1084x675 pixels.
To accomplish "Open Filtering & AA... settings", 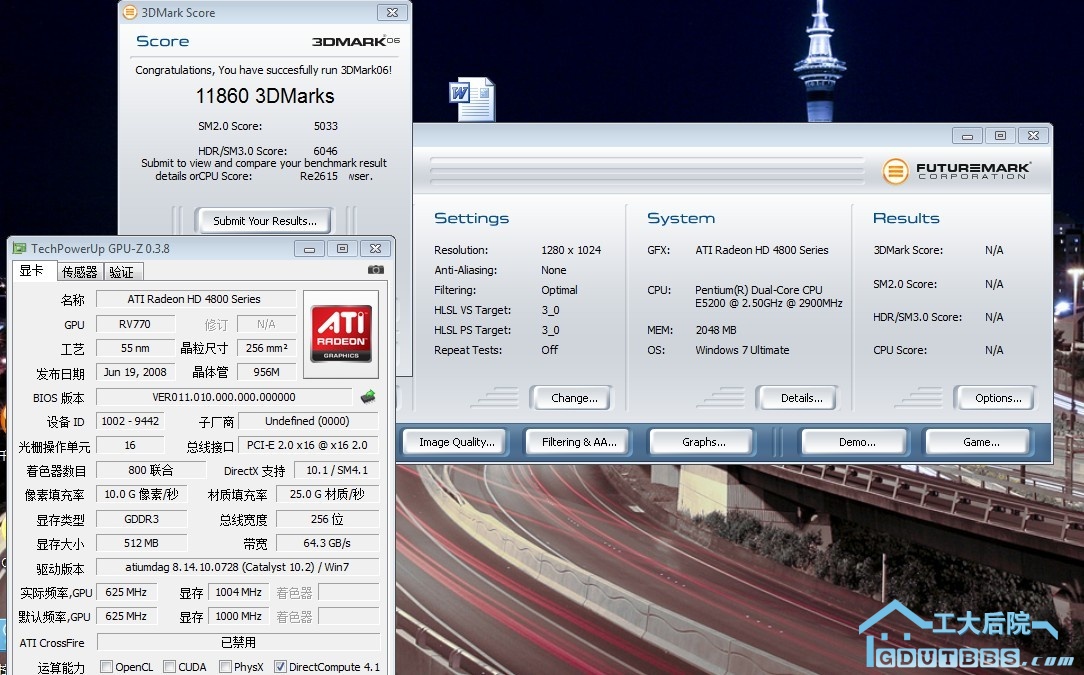I will [x=579, y=442].
